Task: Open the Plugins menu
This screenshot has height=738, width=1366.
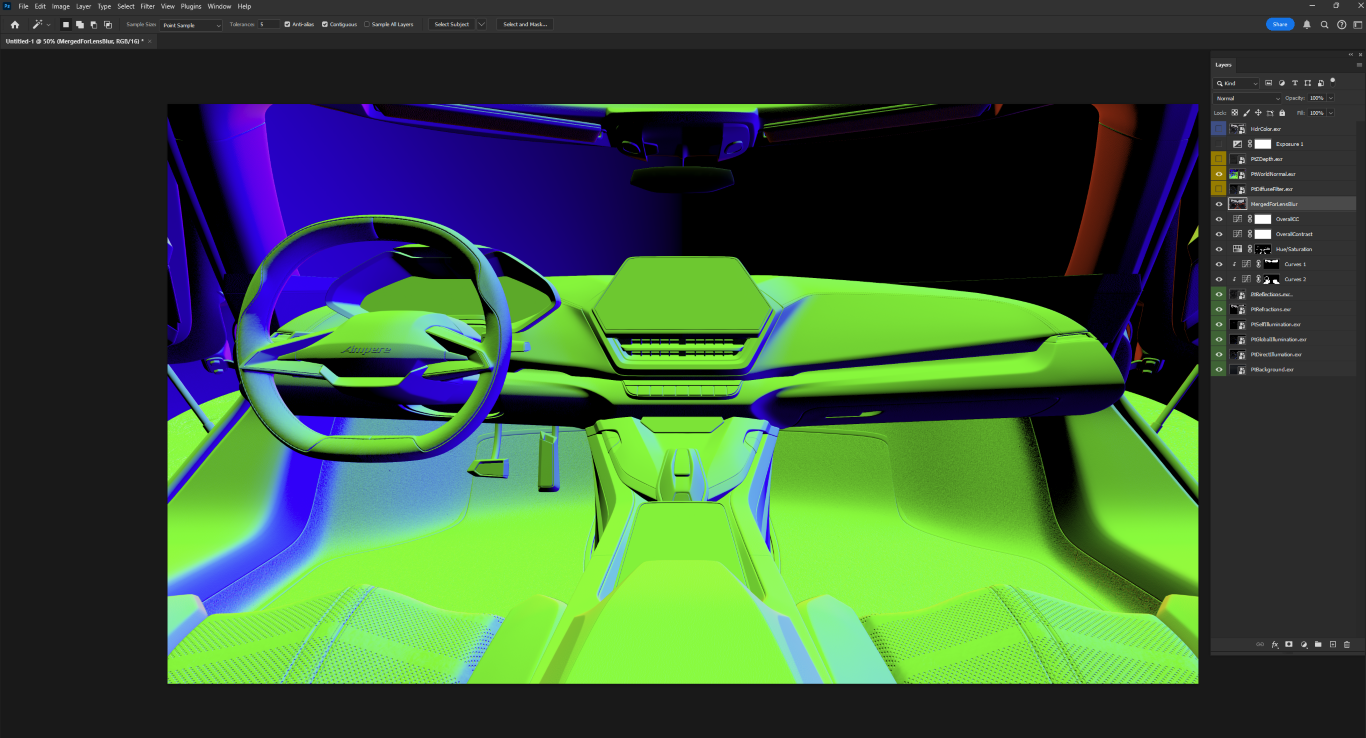Action: point(191,6)
